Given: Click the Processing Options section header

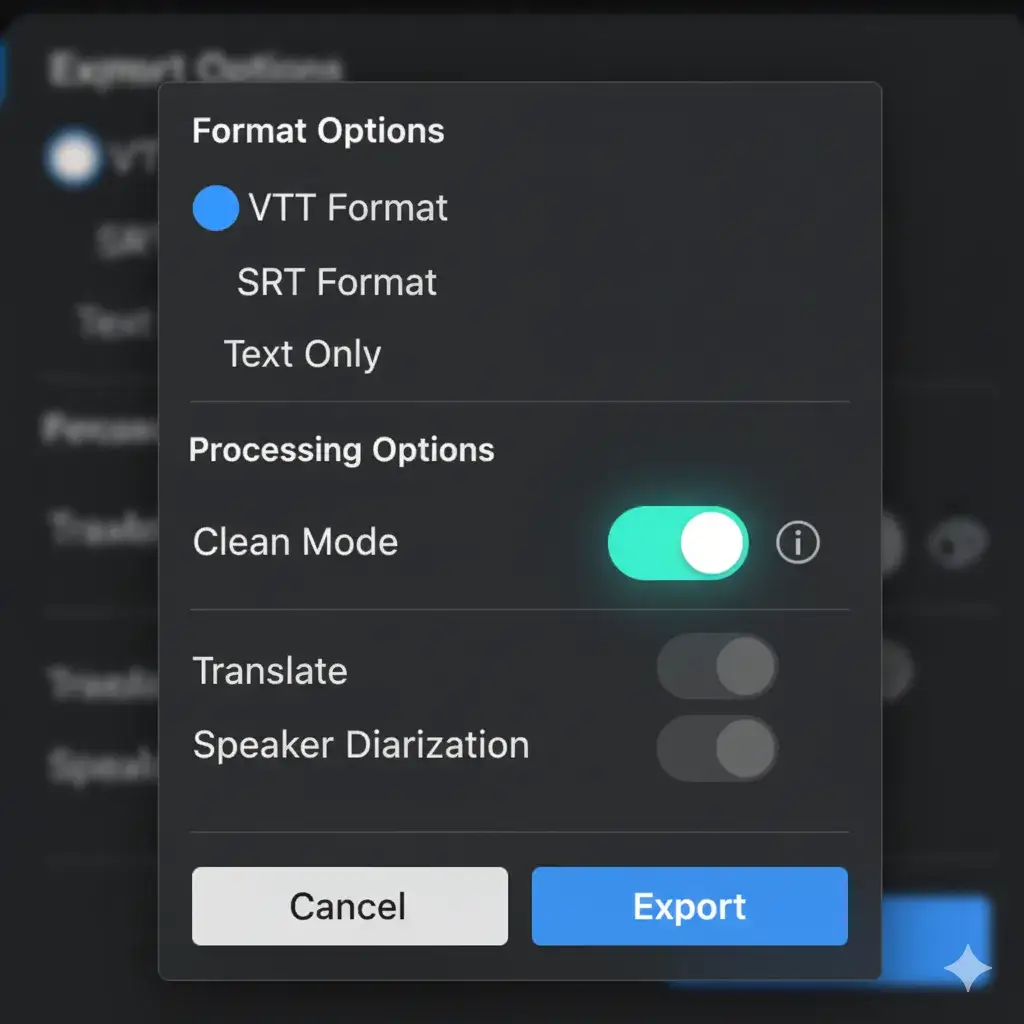Looking at the screenshot, I should (x=341, y=450).
